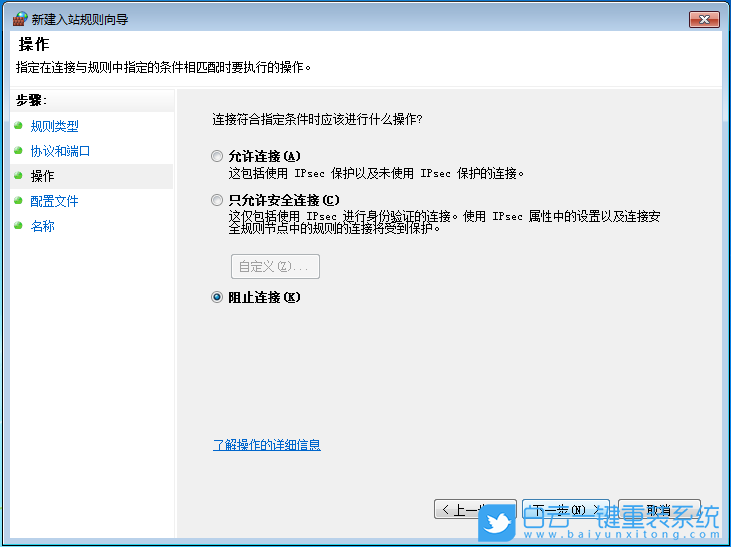Image resolution: width=731 pixels, height=547 pixels.
Task: Close the 新建入站规则向导 window
Action: pos(704,20)
